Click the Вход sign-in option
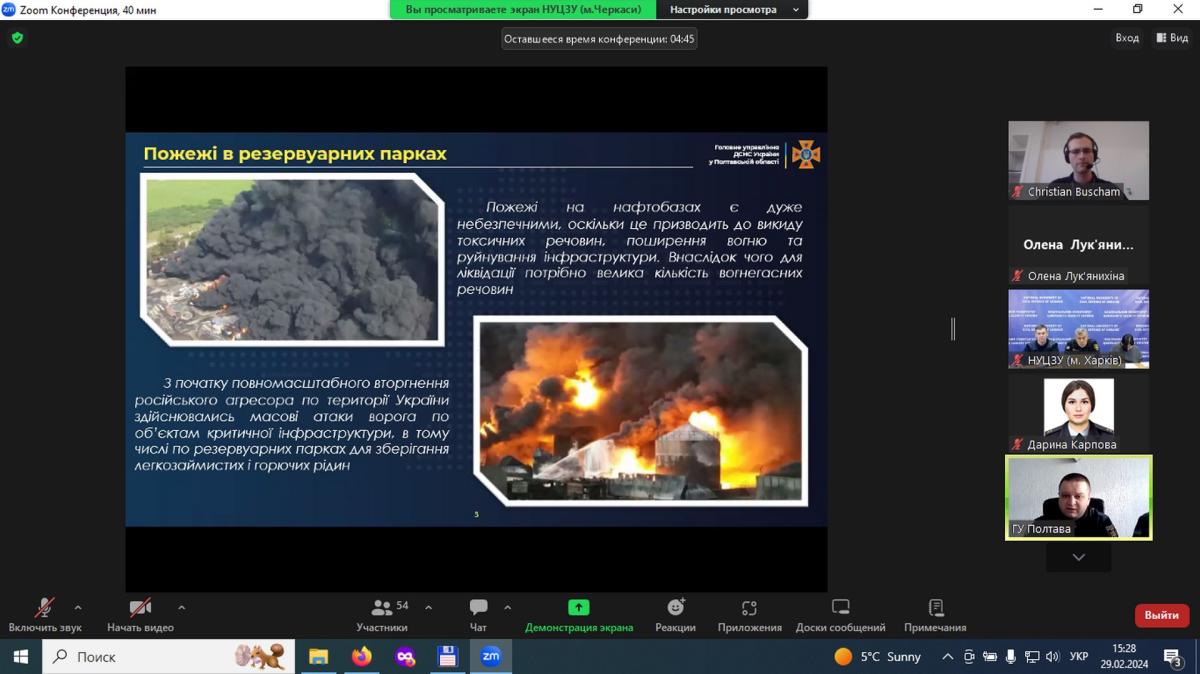Screen dimensions: 1200x674 pyautogui.click(x=1127, y=38)
